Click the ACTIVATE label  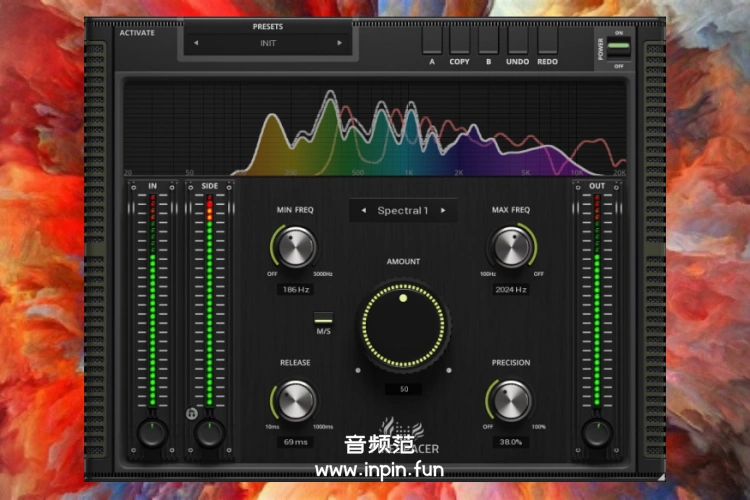point(137,33)
